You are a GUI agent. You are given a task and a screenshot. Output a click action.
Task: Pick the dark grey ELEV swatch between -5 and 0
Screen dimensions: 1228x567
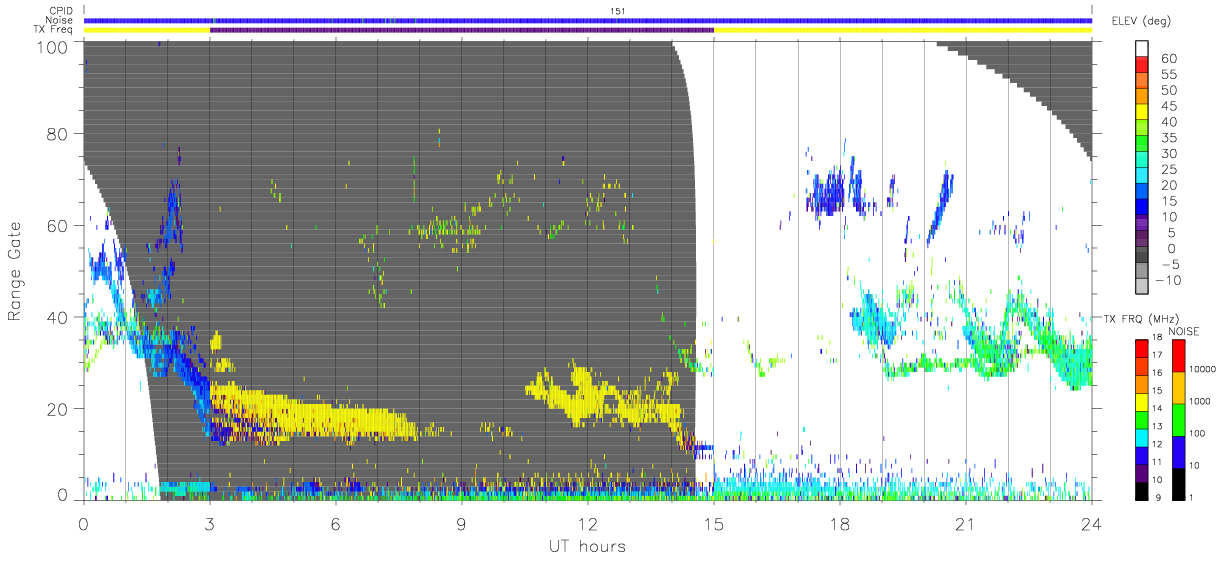(x=1142, y=254)
